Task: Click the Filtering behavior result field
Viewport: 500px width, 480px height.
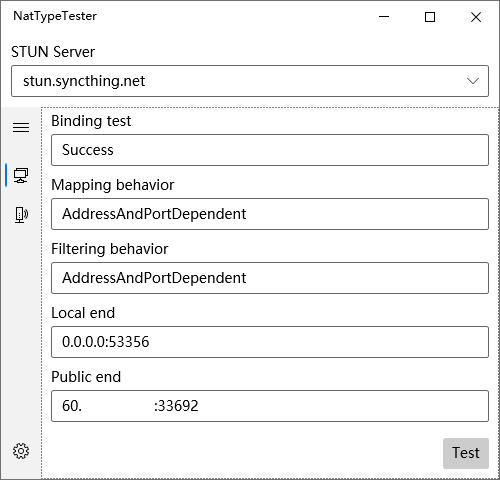Action: point(270,278)
